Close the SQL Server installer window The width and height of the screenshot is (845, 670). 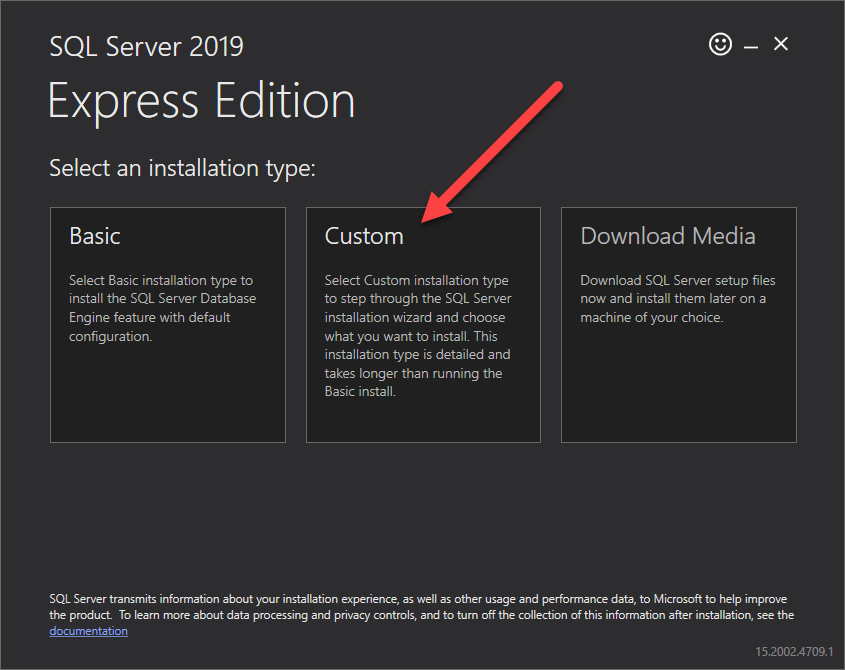pos(780,44)
